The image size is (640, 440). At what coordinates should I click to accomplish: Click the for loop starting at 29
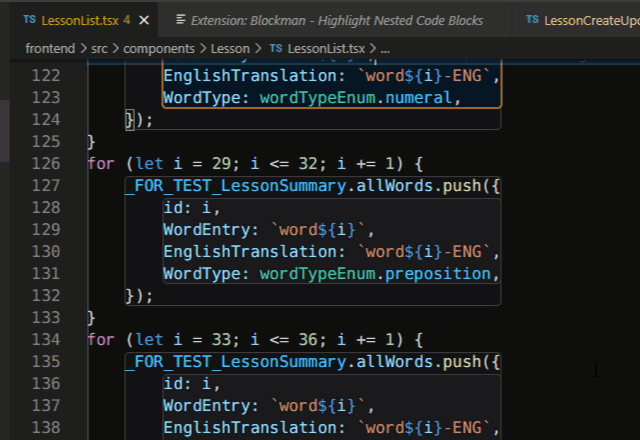click(x=255, y=164)
